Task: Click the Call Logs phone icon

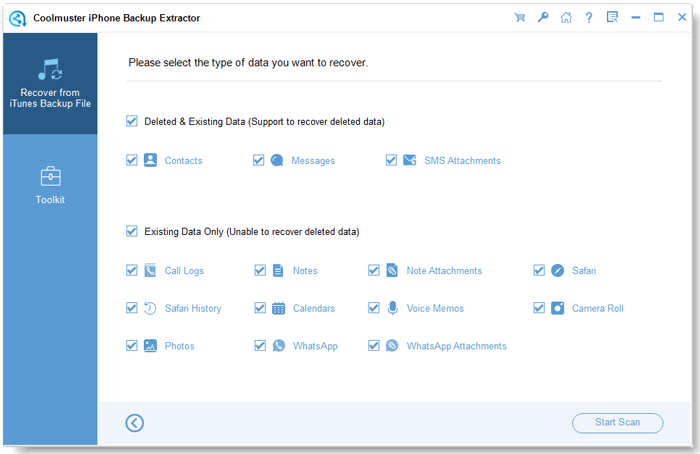Action: (150, 271)
